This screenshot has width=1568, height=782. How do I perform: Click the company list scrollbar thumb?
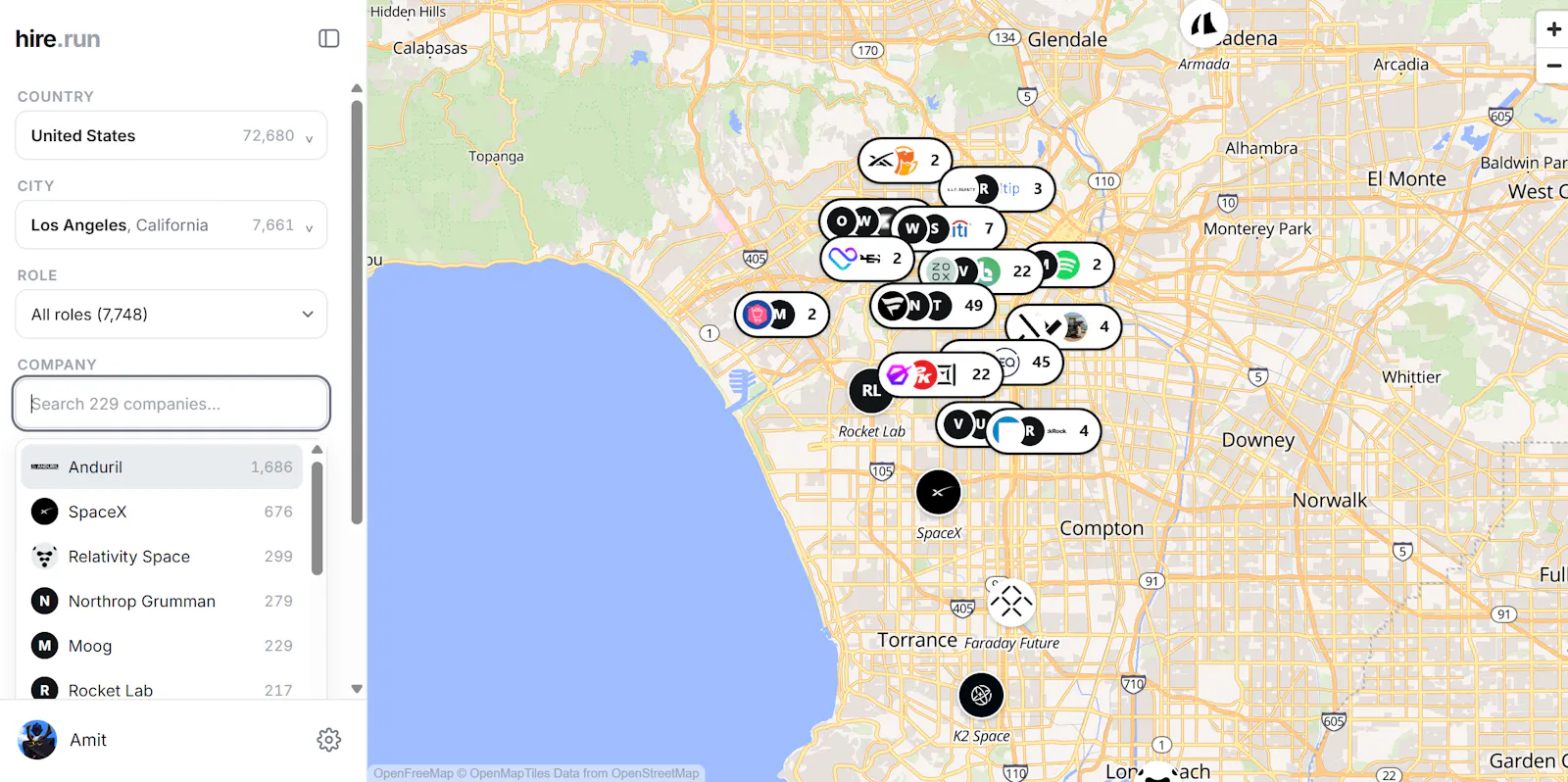(x=318, y=517)
